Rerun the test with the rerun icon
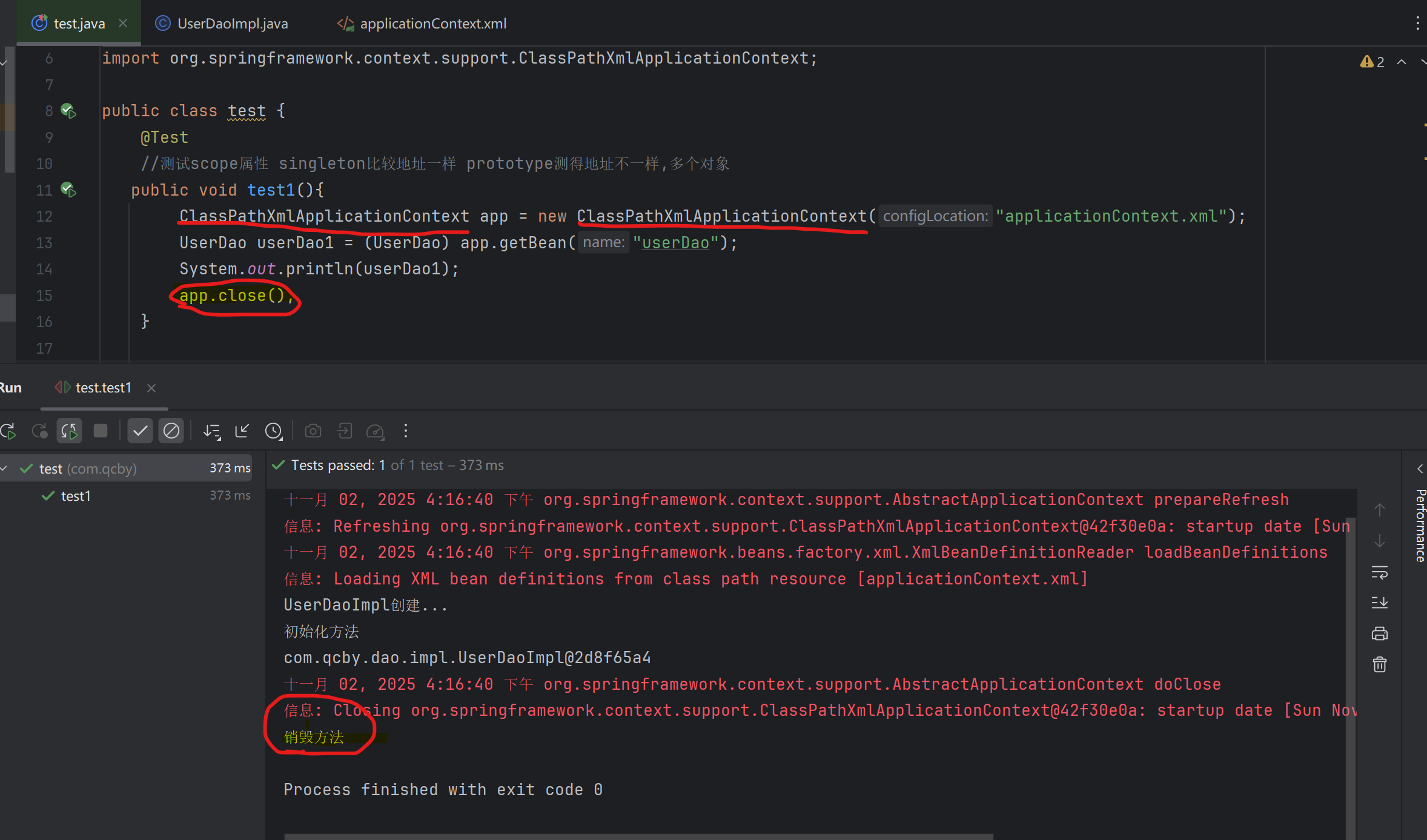Image resolution: width=1427 pixels, height=840 pixels. [x=8, y=431]
